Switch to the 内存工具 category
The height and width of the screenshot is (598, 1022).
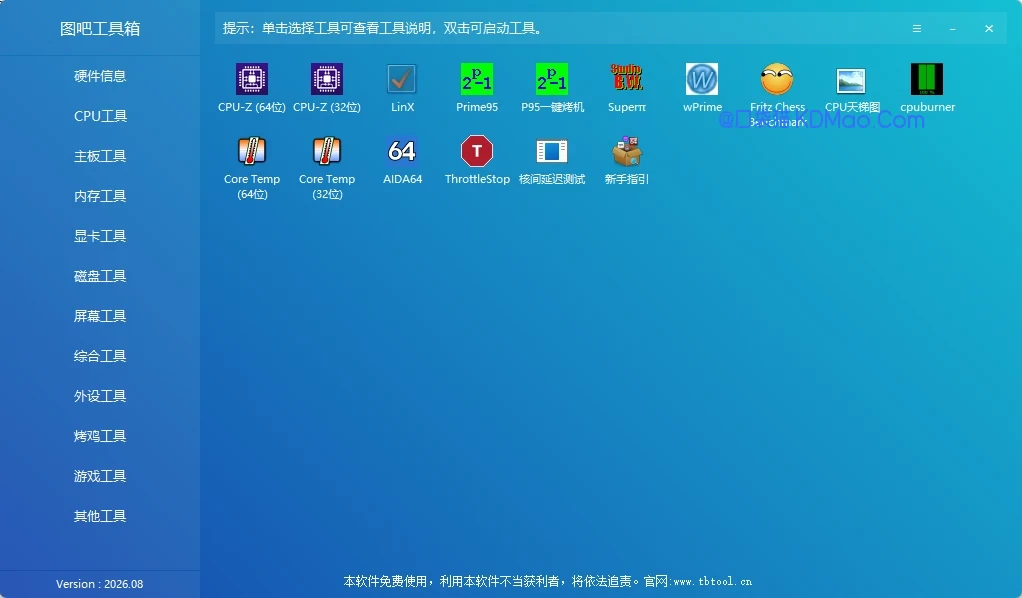(x=100, y=196)
